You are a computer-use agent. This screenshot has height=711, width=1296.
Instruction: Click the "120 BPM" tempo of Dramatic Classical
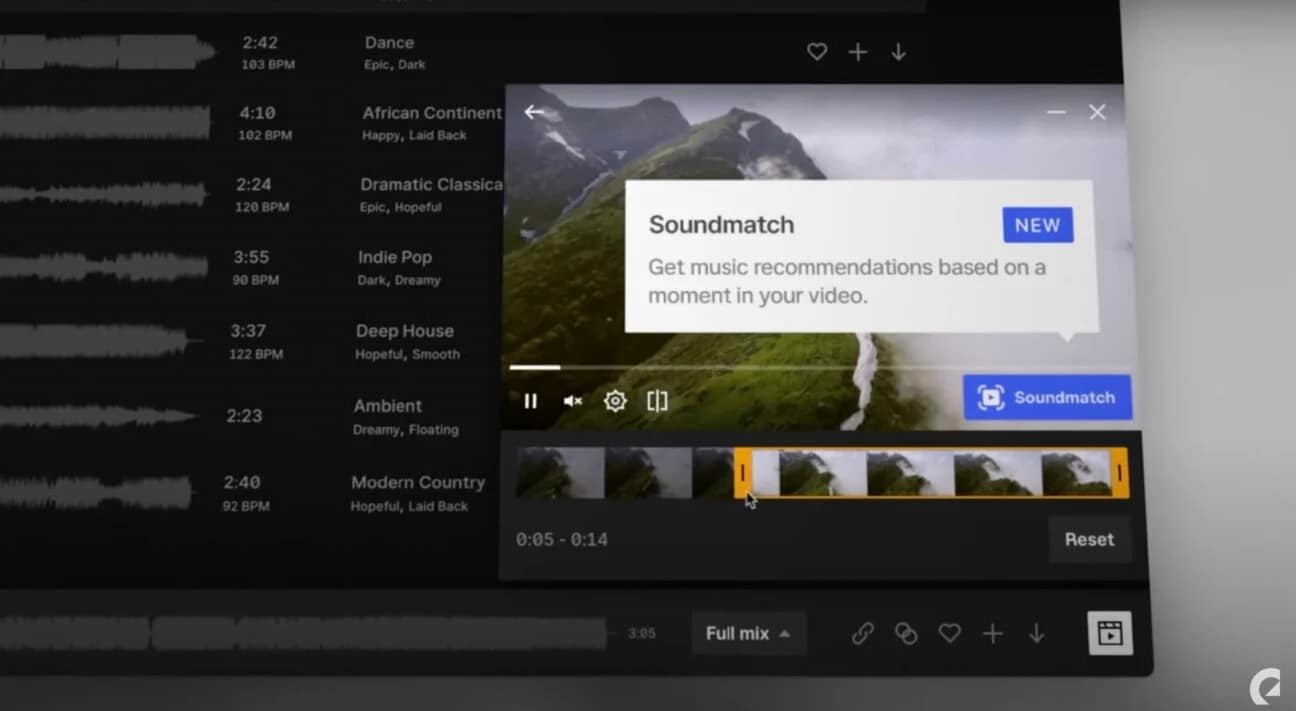[261, 207]
